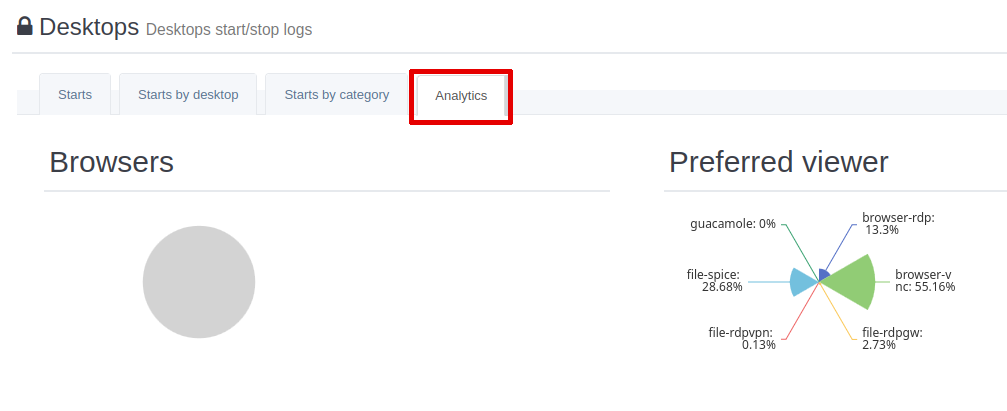Click the Desktops page title
1007x411 pixels.
pyautogui.click(x=89, y=27)
